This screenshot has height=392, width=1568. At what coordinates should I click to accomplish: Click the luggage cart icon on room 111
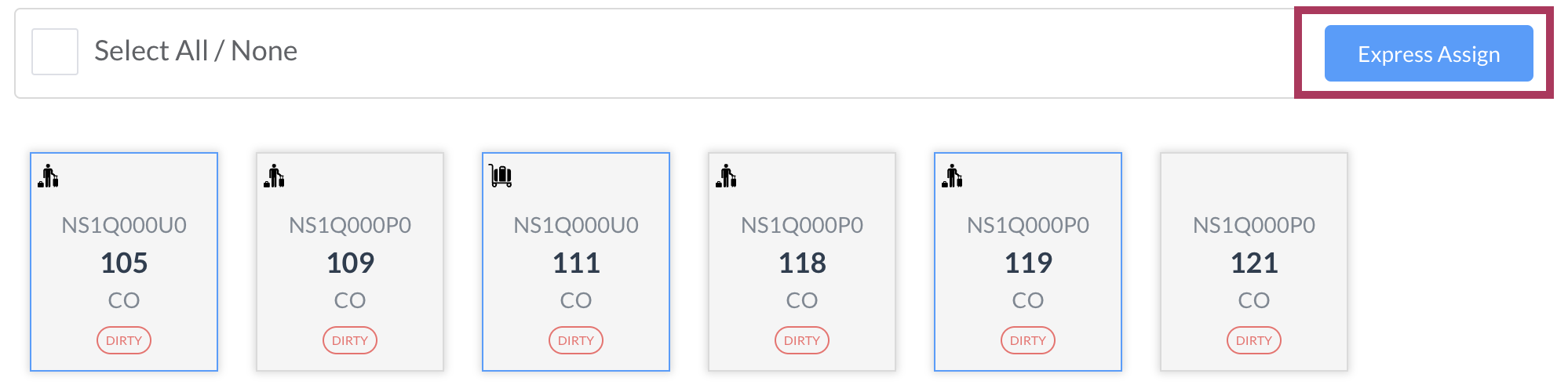pos(501,176)
